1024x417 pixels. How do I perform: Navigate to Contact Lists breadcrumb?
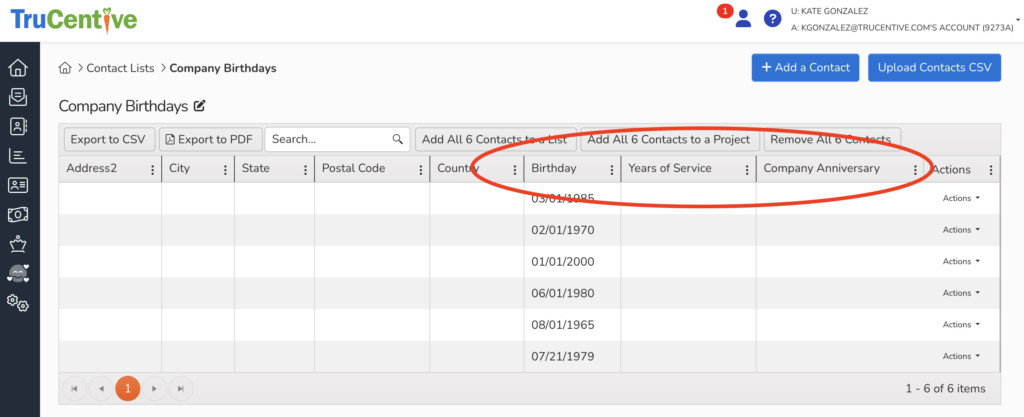coord(120,68)
